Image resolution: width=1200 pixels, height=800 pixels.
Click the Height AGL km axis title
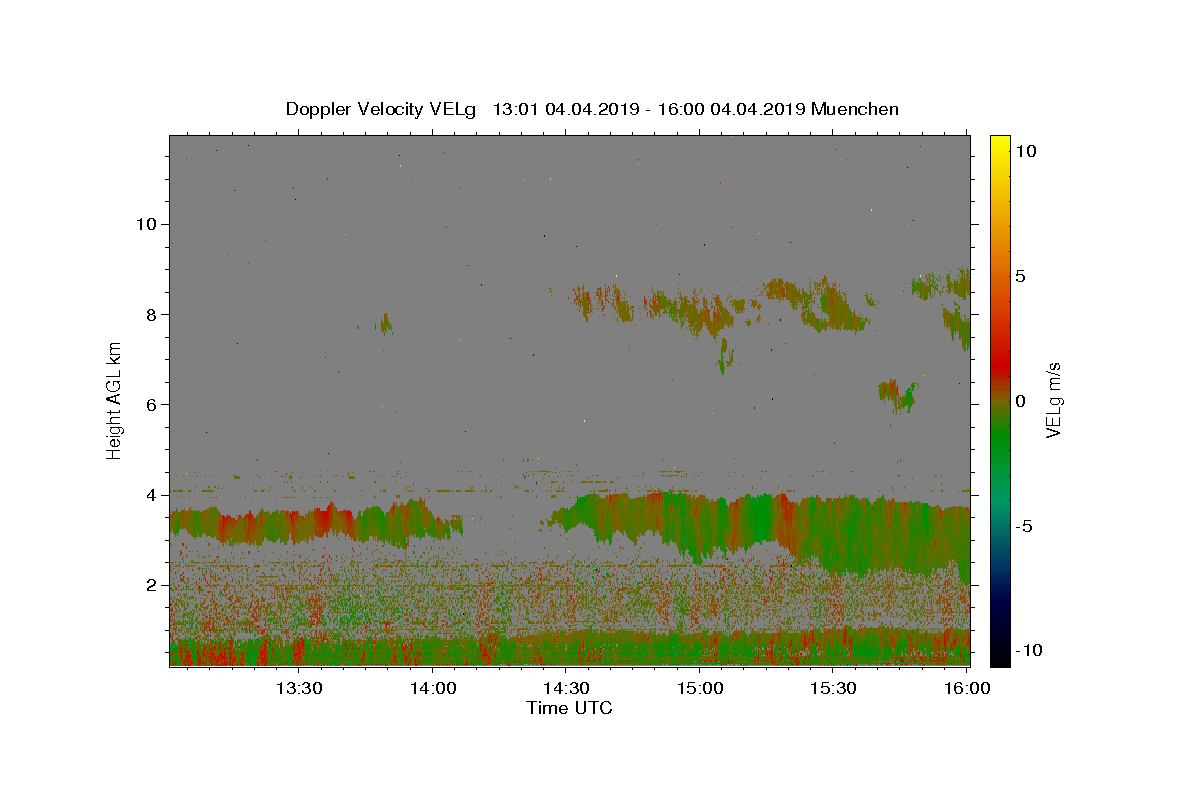(115, 400)
